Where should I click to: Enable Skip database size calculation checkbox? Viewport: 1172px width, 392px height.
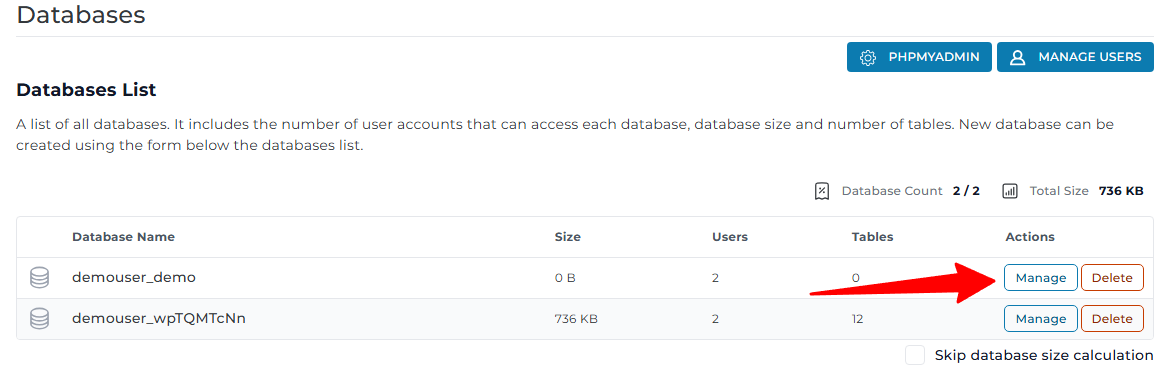915,355
